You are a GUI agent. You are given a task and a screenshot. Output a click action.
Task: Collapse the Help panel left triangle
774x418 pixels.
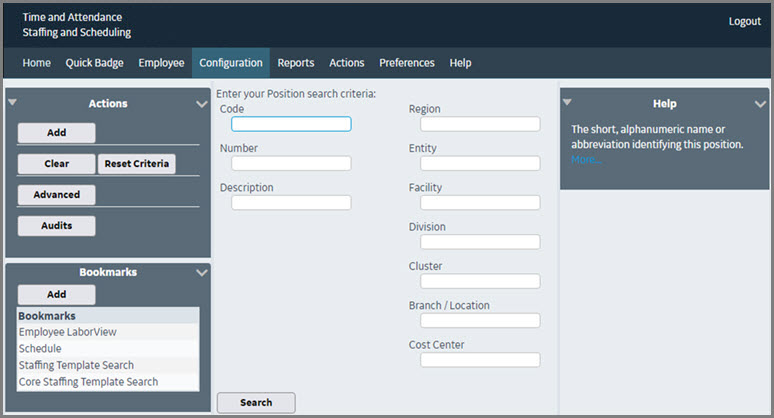tap(567, 103)
